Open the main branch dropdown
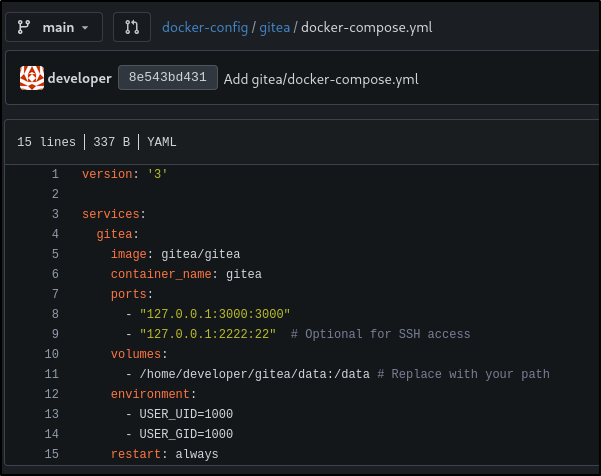This screenshot has height=476, width=601. 54,27
